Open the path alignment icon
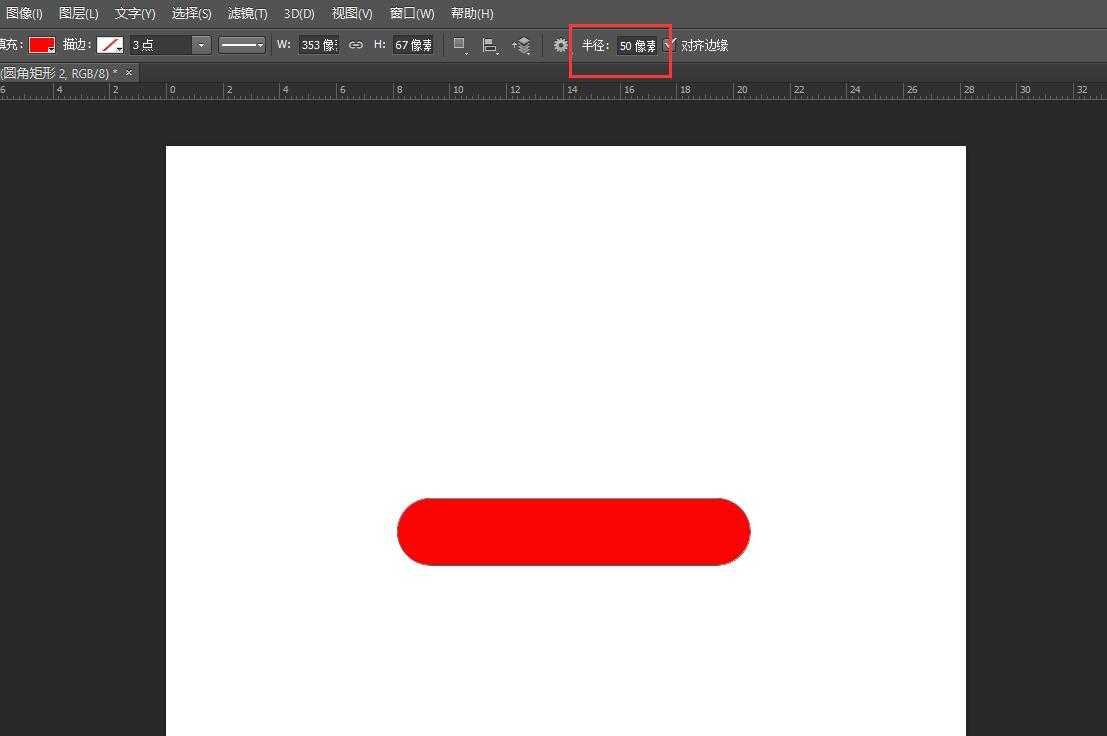 coord(490,45)
